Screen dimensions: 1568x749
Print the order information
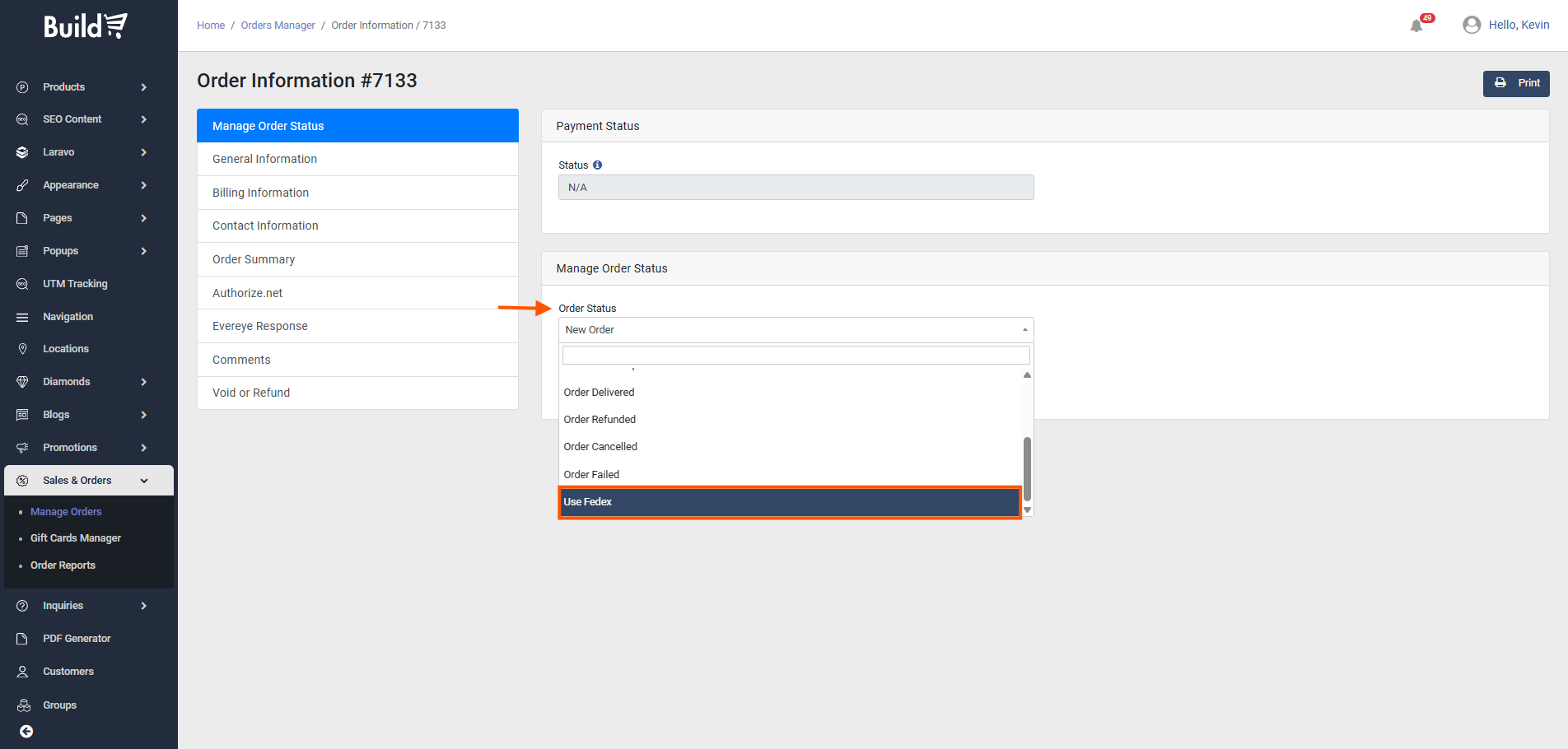(1516, 83)
